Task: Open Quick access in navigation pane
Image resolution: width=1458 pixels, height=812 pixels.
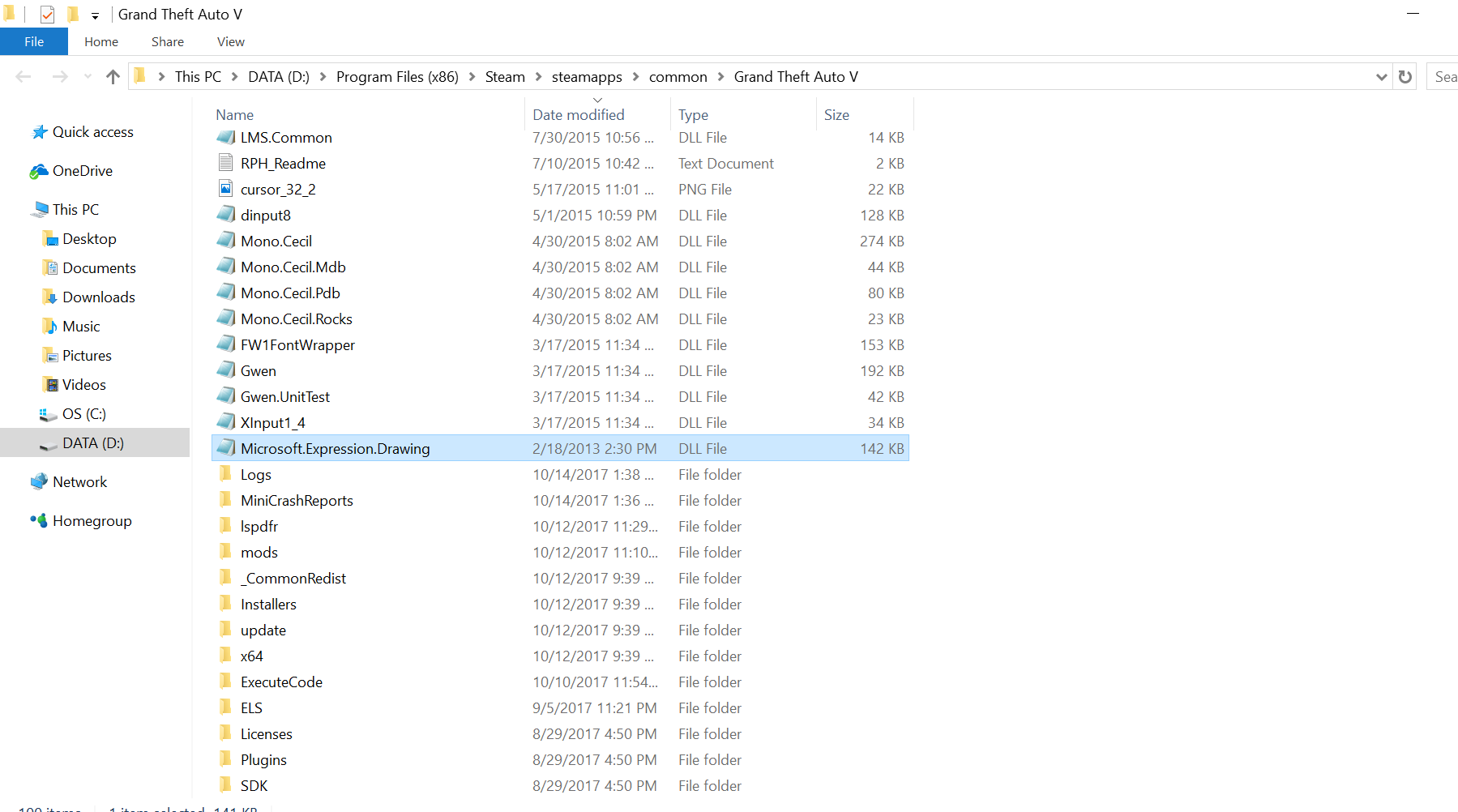Action: (x=92, y=132)
